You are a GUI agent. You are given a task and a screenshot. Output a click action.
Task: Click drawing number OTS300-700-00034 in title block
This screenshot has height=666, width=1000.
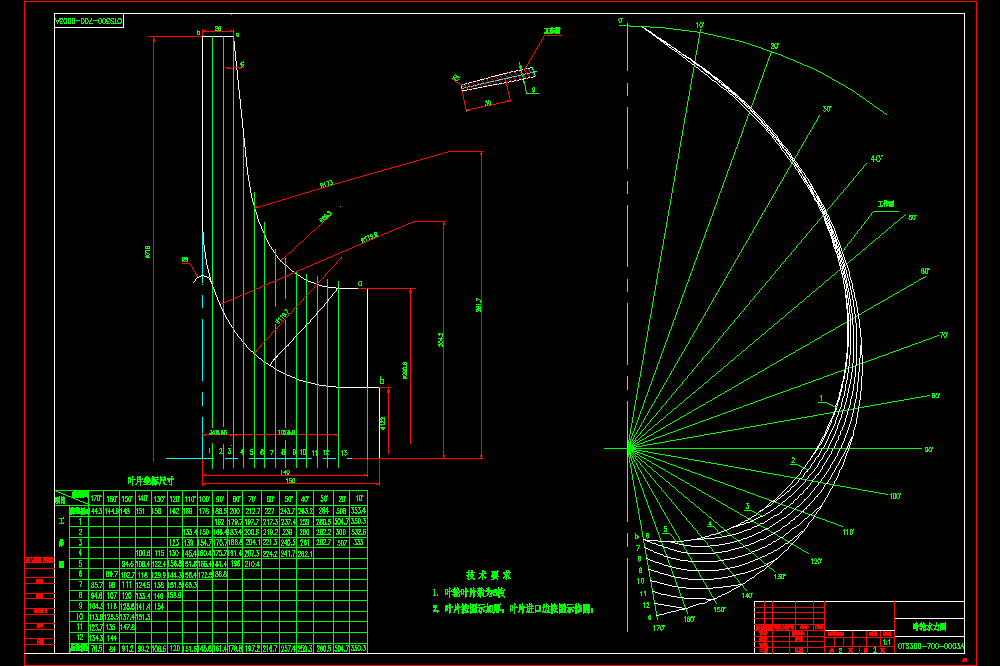point(930,646)
